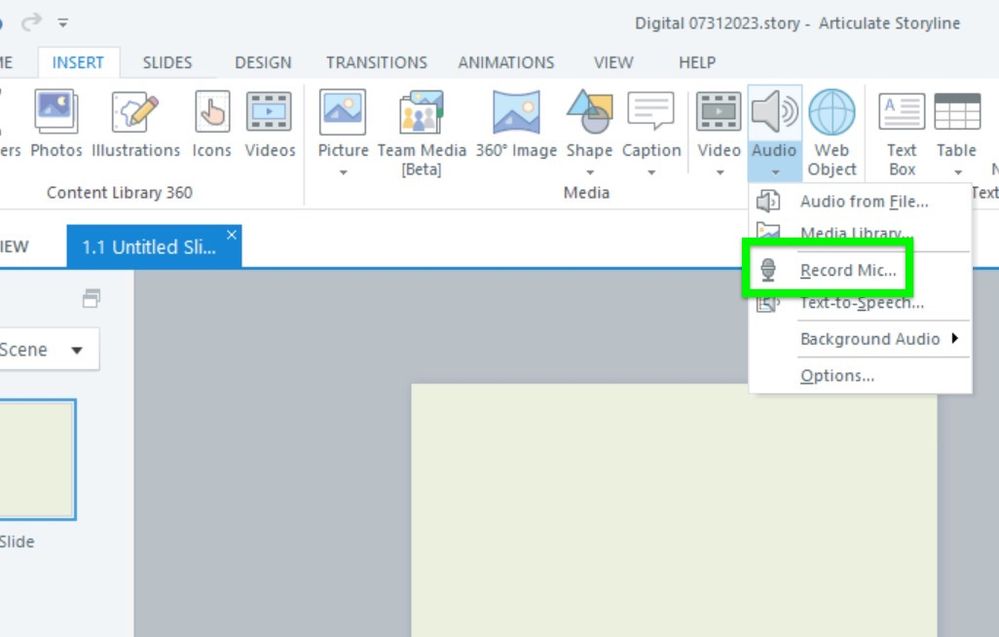Open audio Options menu item
This screenshot has width=999, height=637.
pyautogui.click(x=860, y=376)
